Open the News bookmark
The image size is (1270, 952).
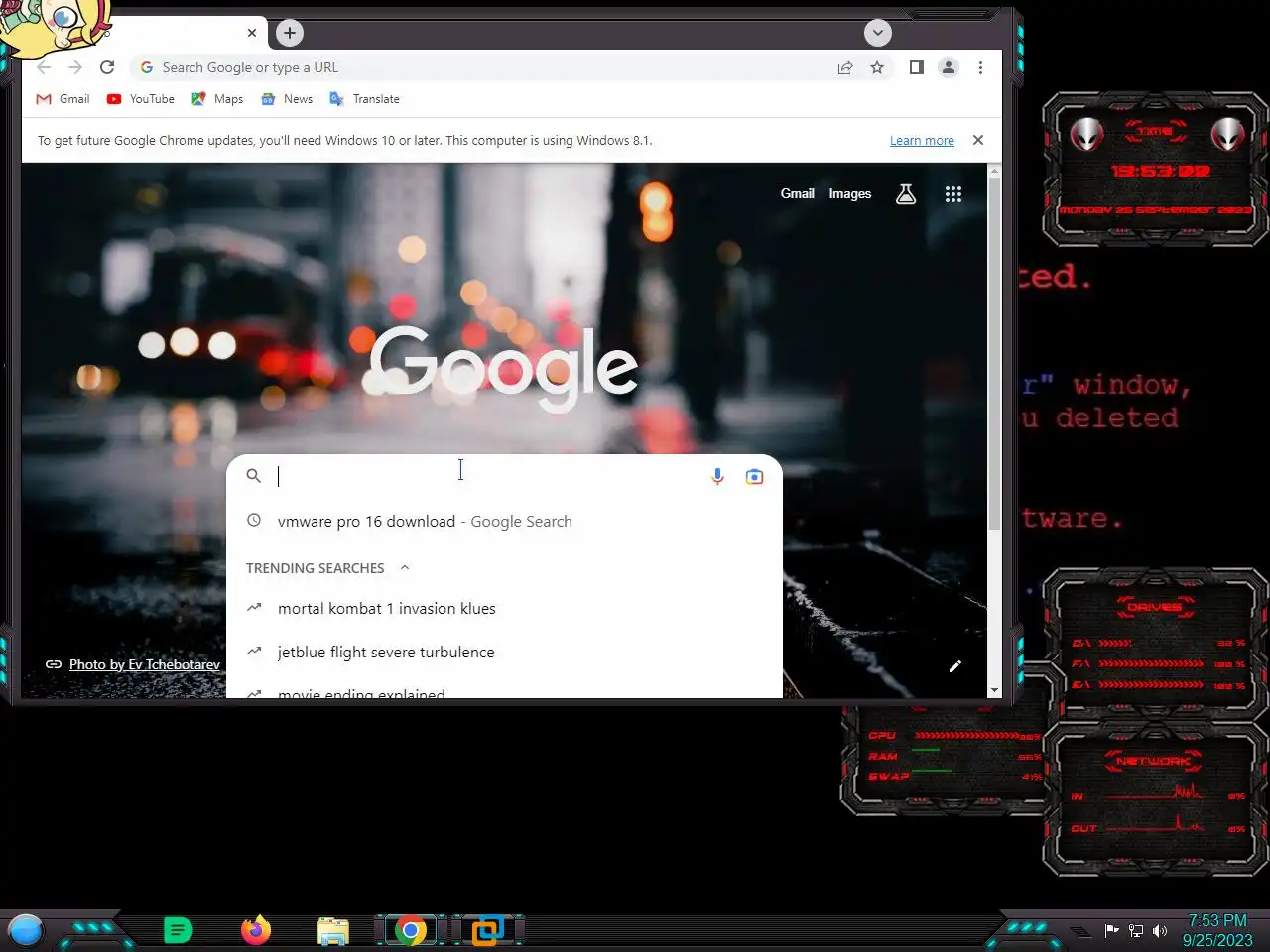coord(287,99)
